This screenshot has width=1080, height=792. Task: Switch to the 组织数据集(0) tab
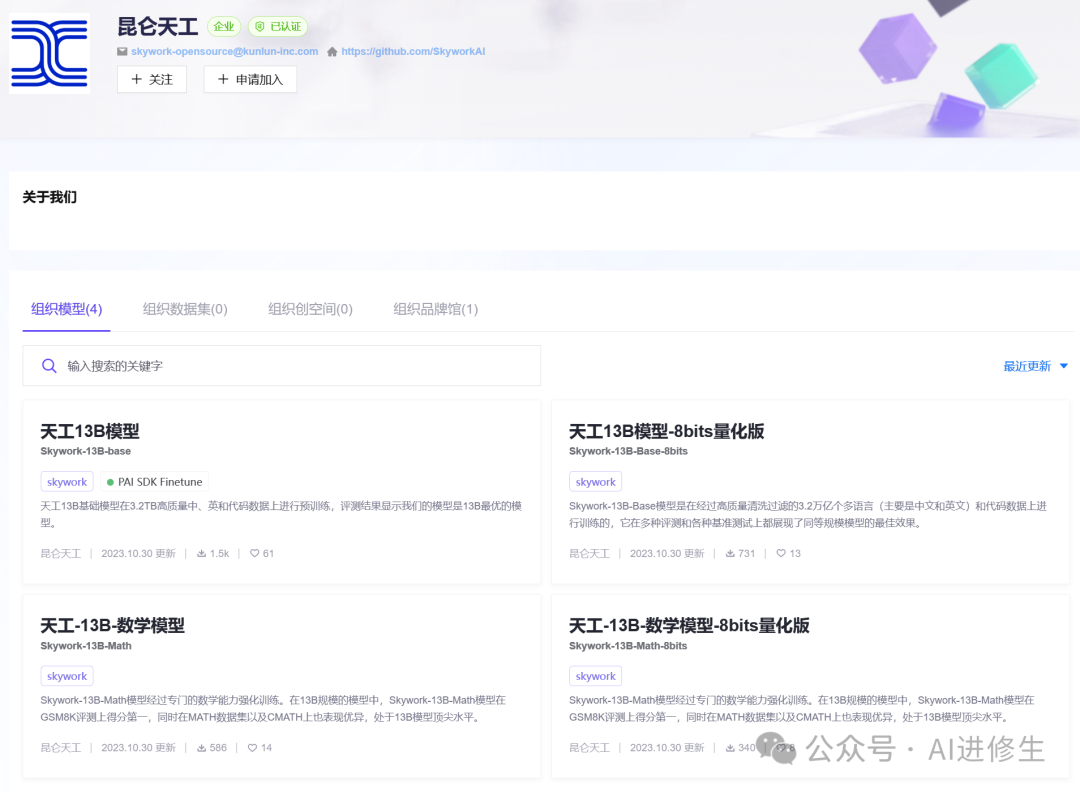coord(184,309)
